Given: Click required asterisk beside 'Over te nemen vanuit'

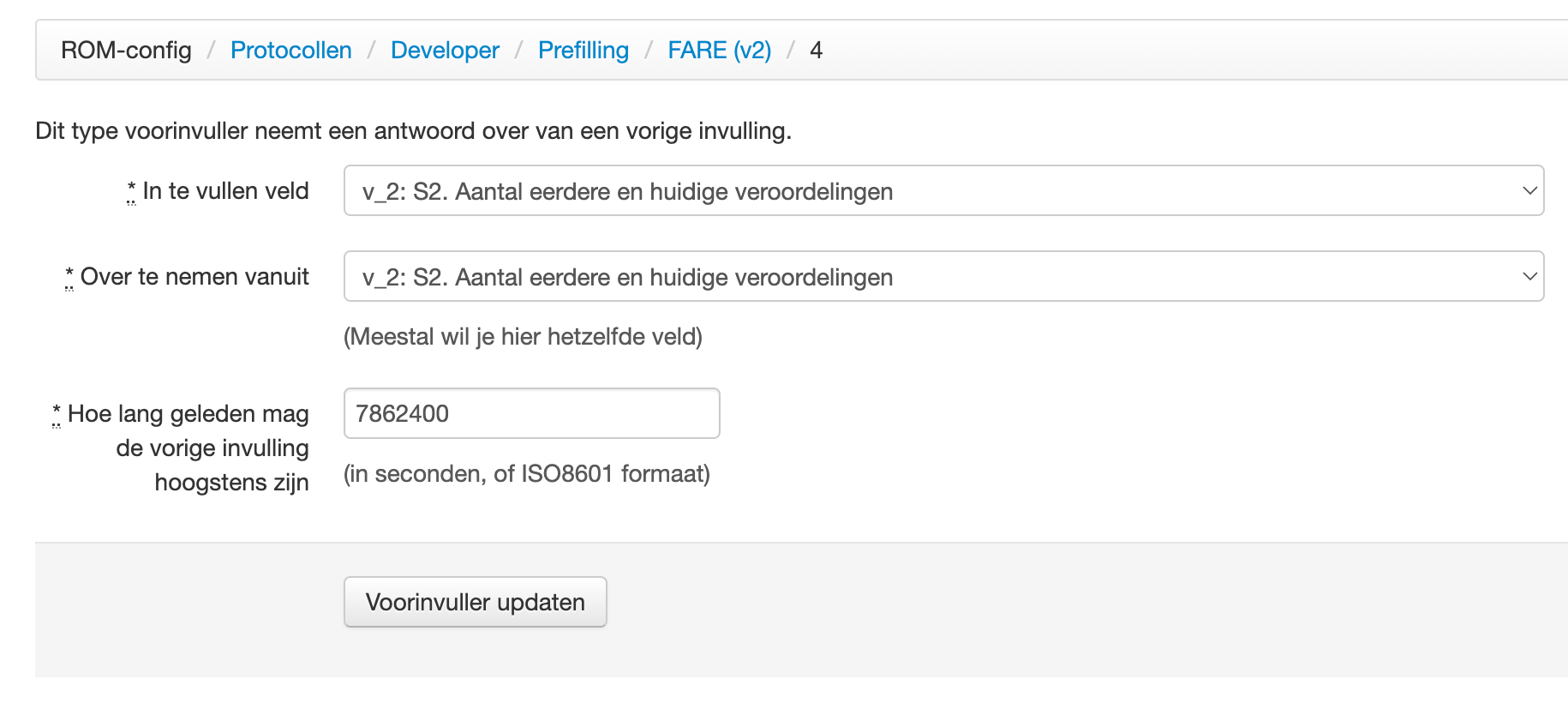Looking at the screenshot, I should pos(69,274).
